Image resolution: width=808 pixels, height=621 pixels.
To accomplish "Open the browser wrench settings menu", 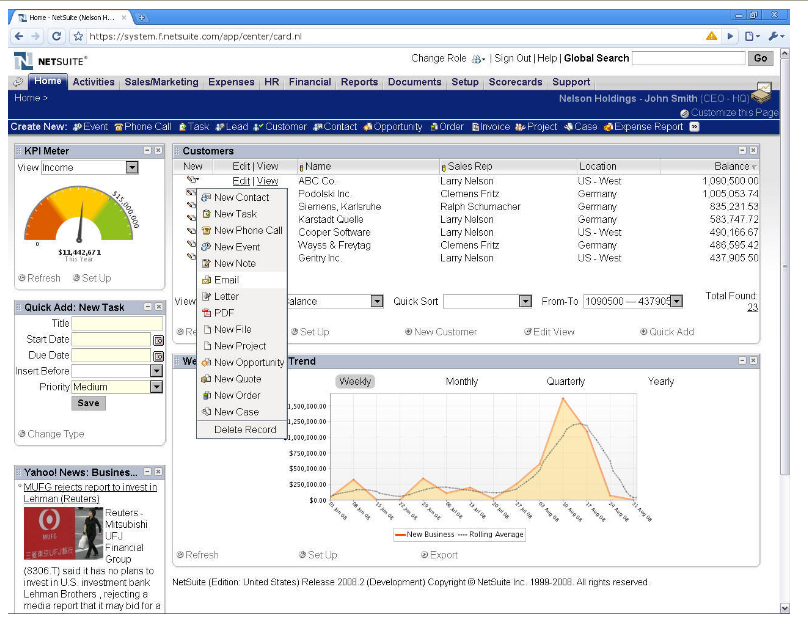I will [776, 36].
